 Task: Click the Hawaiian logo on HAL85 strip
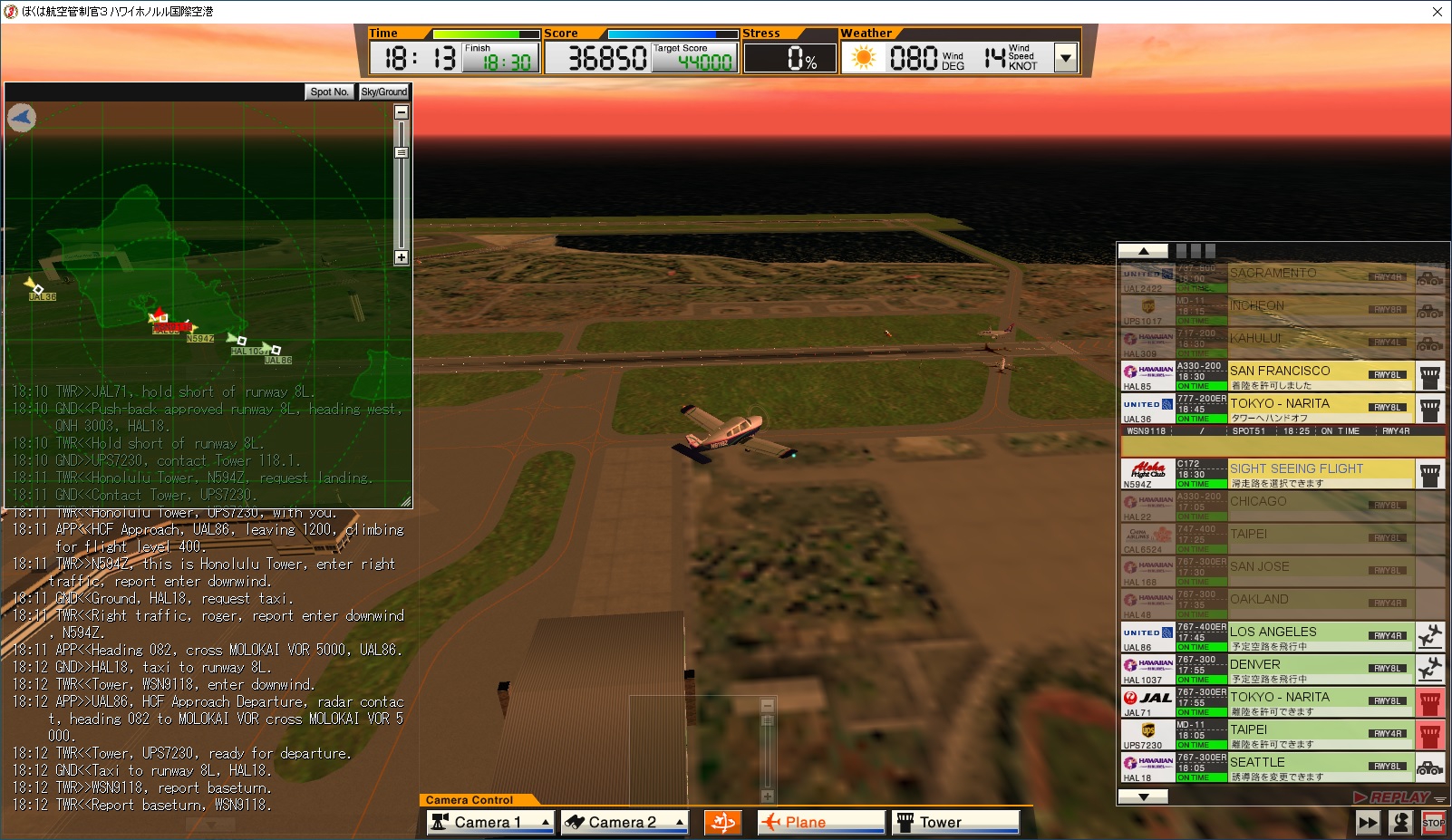[1148, 371]
